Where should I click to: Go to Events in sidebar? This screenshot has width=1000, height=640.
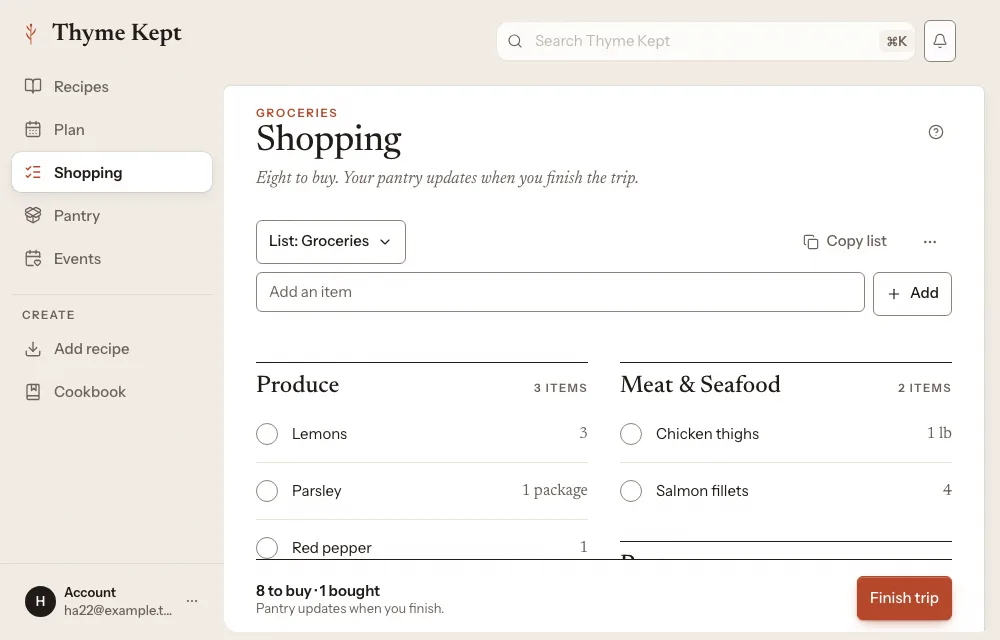(112, 258)
